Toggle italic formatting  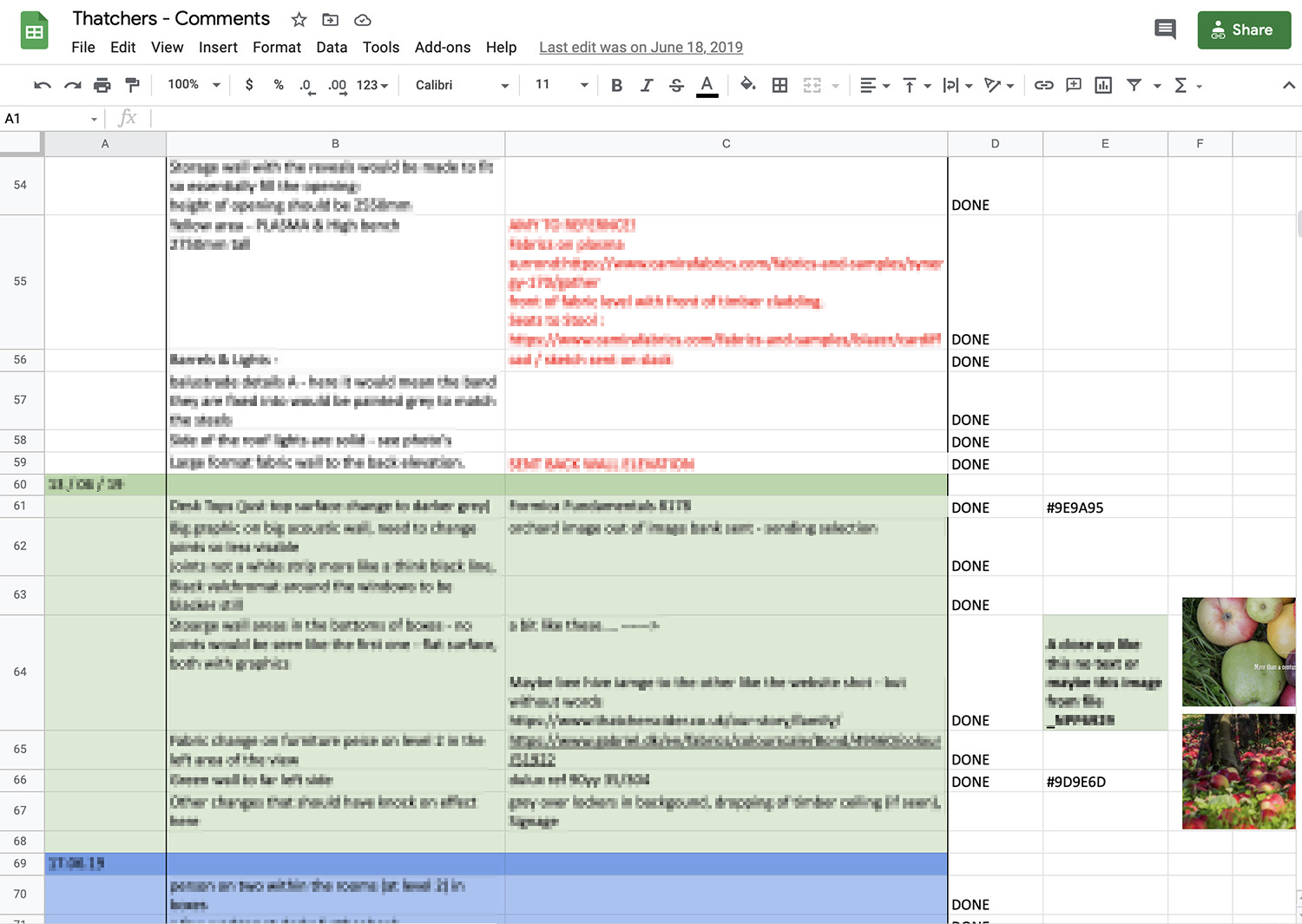[x=646, y=85]
